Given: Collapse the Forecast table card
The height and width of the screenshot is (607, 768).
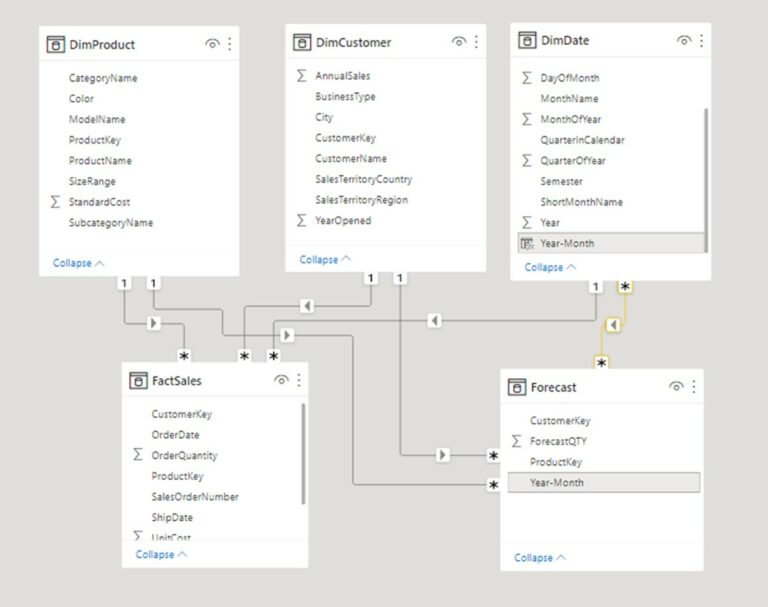Looking at the screenshot, I should pyautogui.click(x=540, y=557).
